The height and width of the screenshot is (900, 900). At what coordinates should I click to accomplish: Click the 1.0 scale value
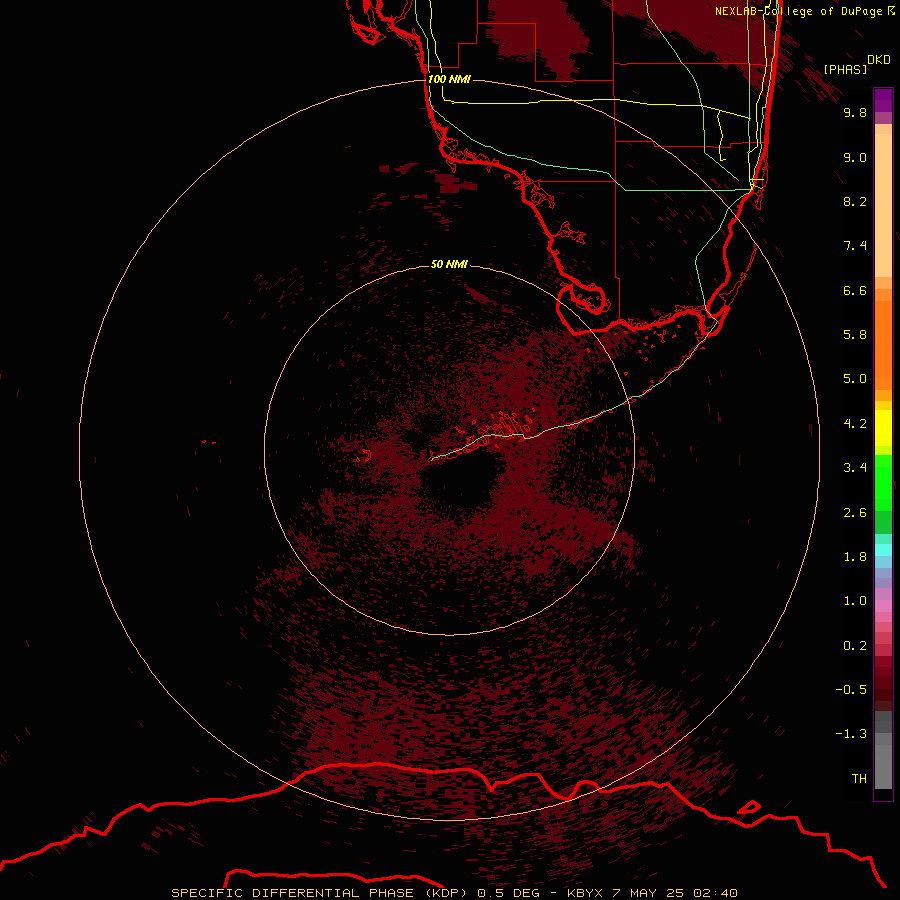[x=855, y=601]
